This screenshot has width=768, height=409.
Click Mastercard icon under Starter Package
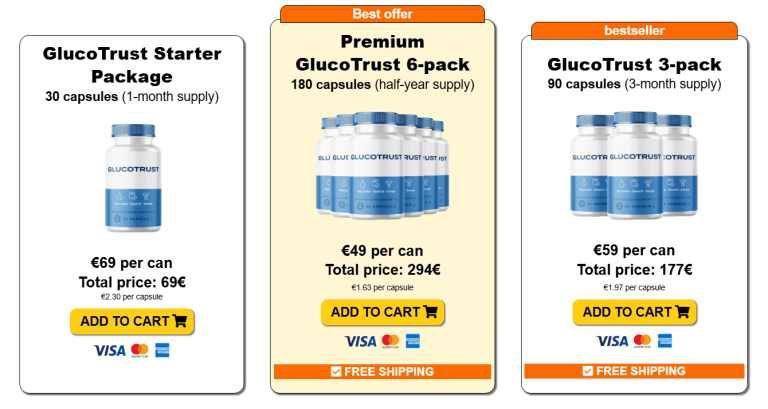[139, 350]
